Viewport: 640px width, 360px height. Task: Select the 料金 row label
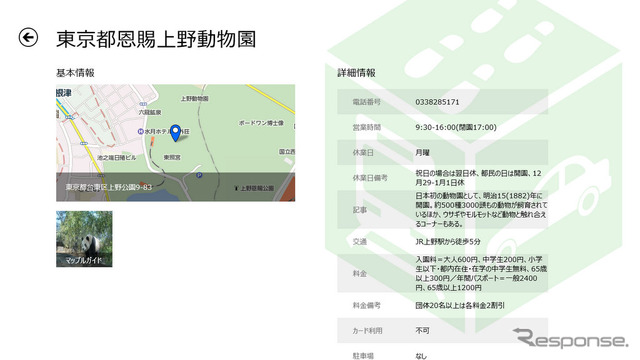coord(360,273)
